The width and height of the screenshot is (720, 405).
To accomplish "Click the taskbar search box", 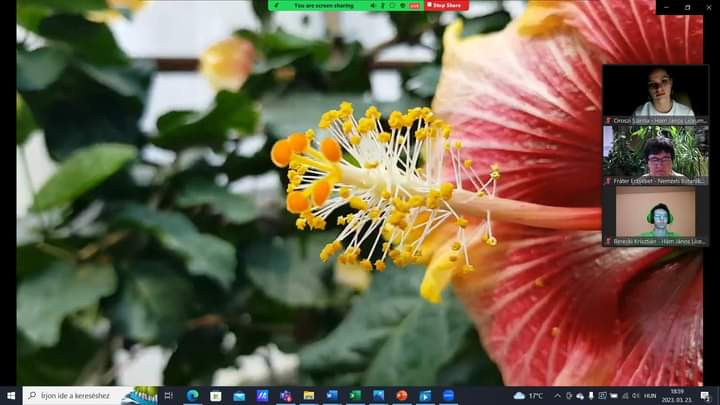I will coord(75,396).
